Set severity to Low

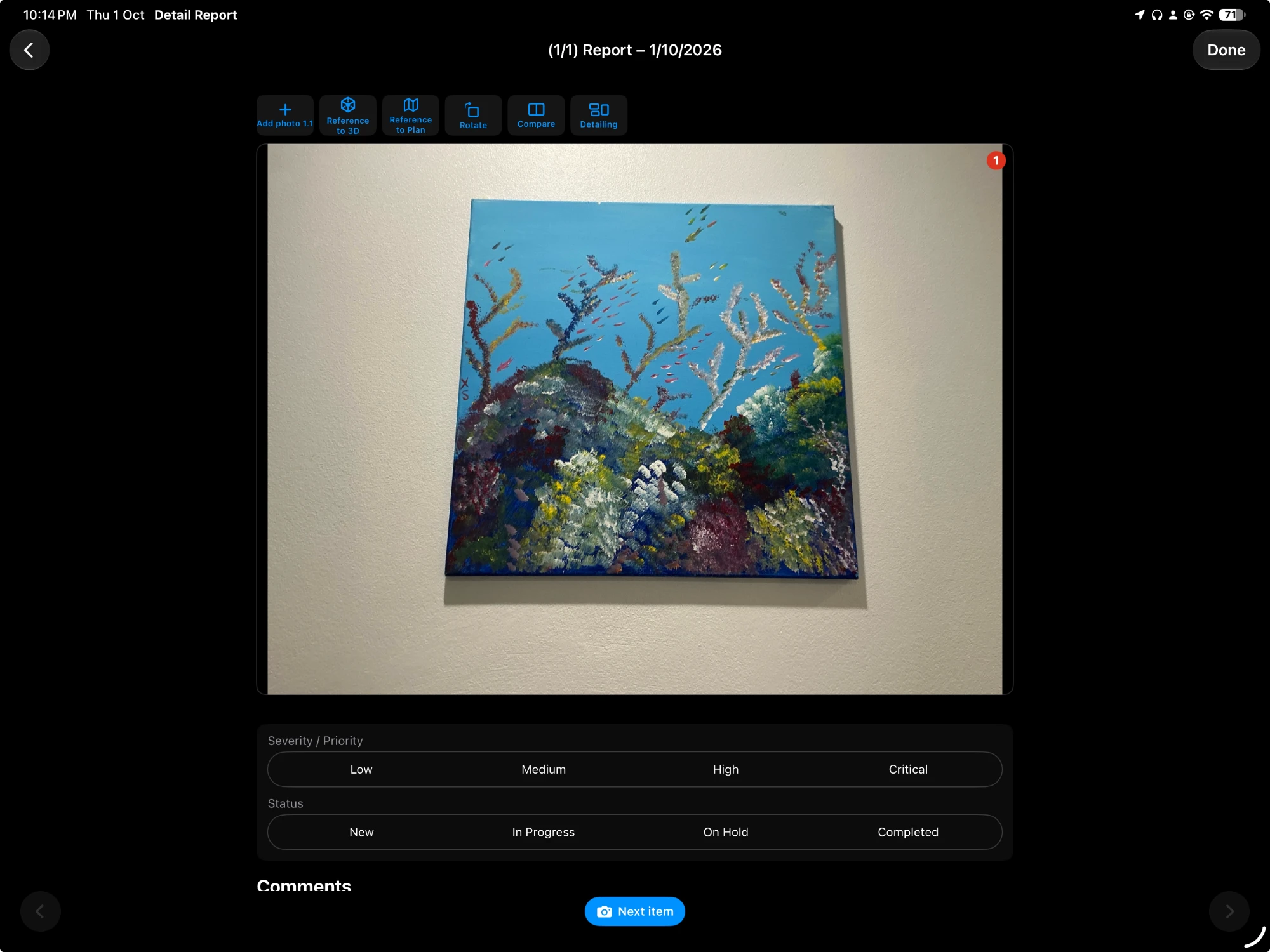pyautogui.click(x=361, y=769)
